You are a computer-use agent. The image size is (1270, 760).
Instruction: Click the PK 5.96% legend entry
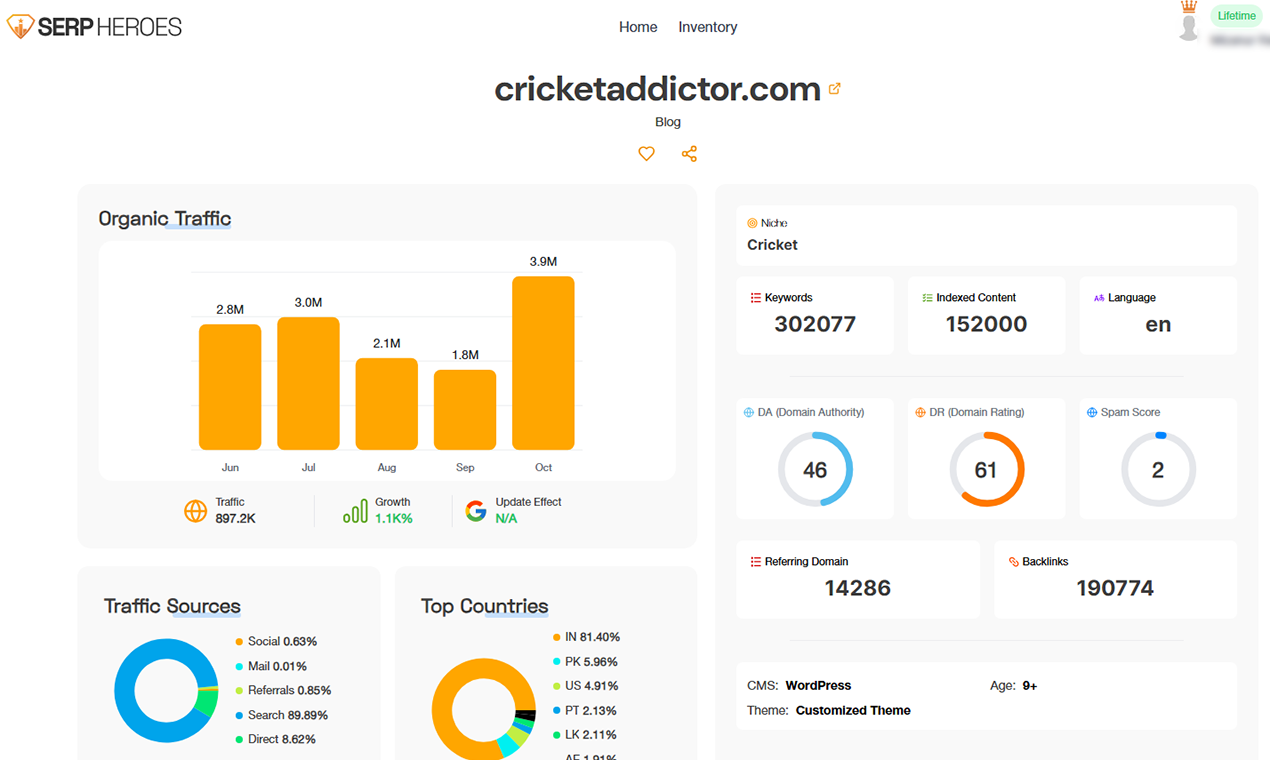pos(585,662)
